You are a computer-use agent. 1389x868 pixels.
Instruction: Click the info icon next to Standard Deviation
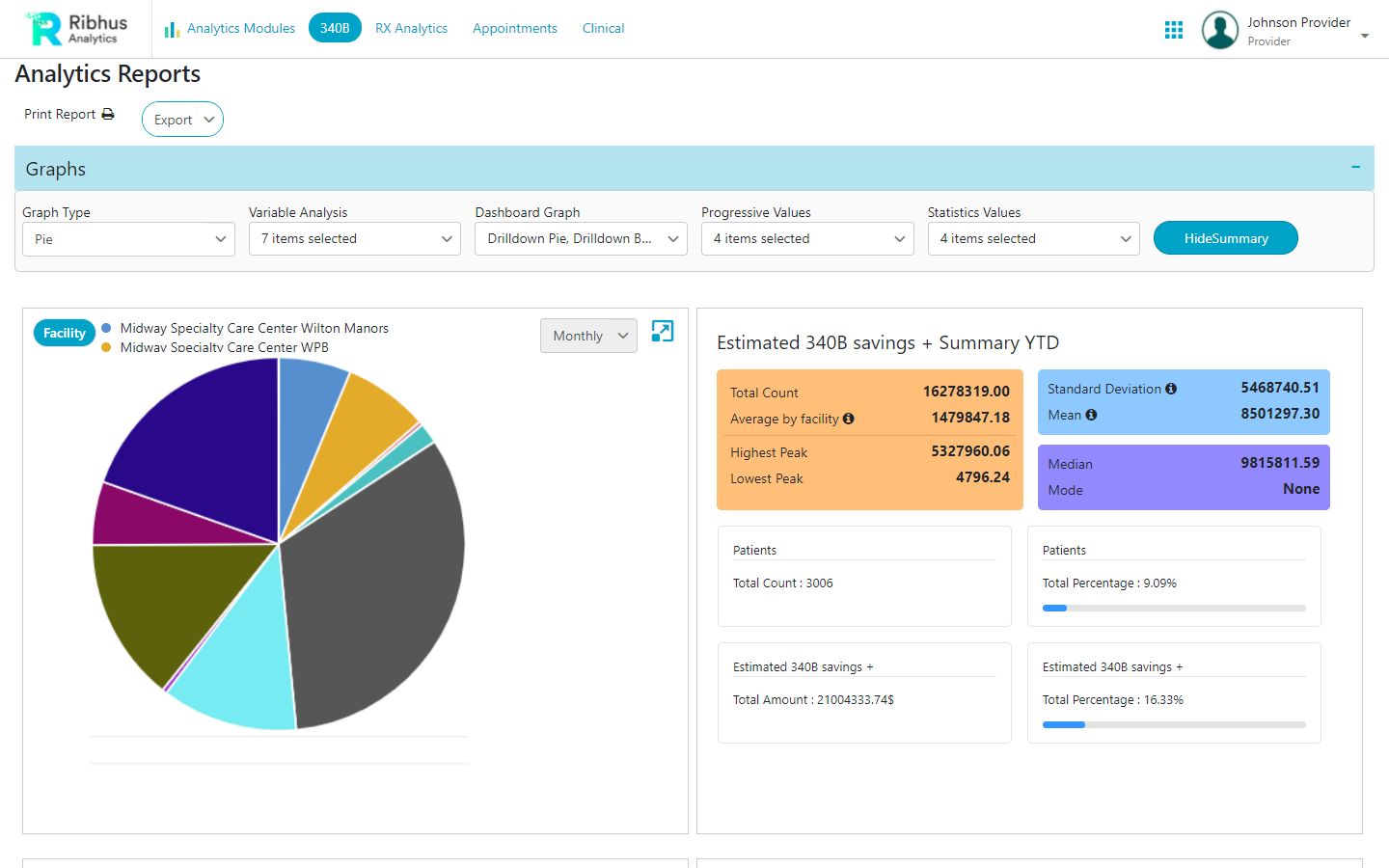1170,389
